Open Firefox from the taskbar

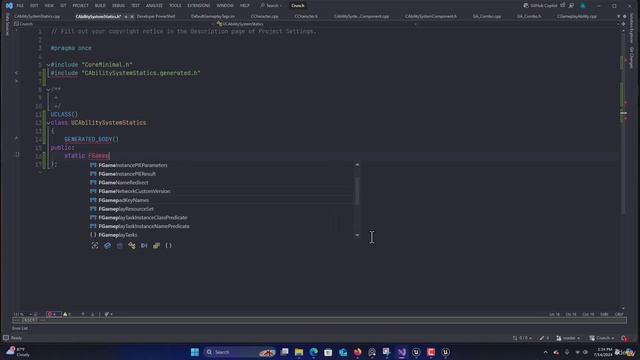click(x=358, y=352)
